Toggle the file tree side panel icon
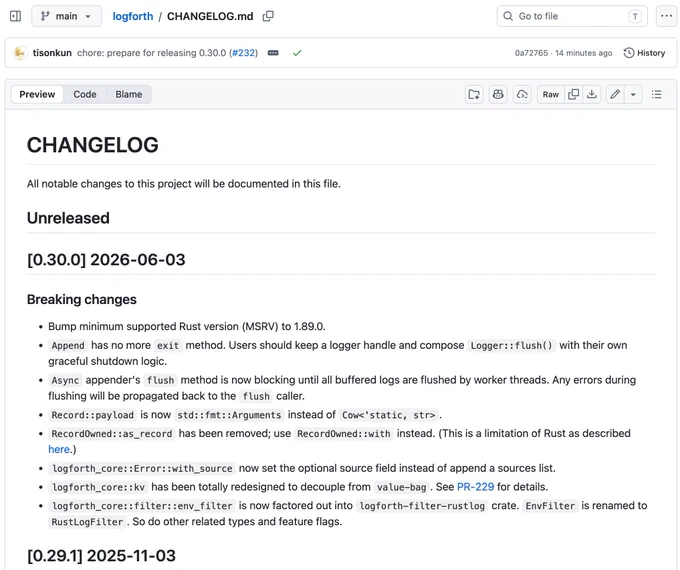 pos(16,16)
